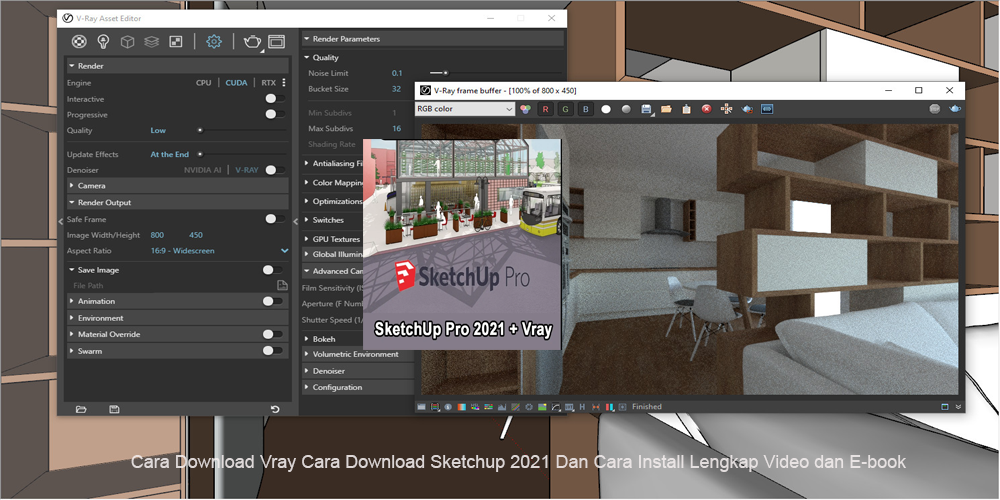
Task: Click the stop render icon in frame buffer
Action: click(934, 109)
